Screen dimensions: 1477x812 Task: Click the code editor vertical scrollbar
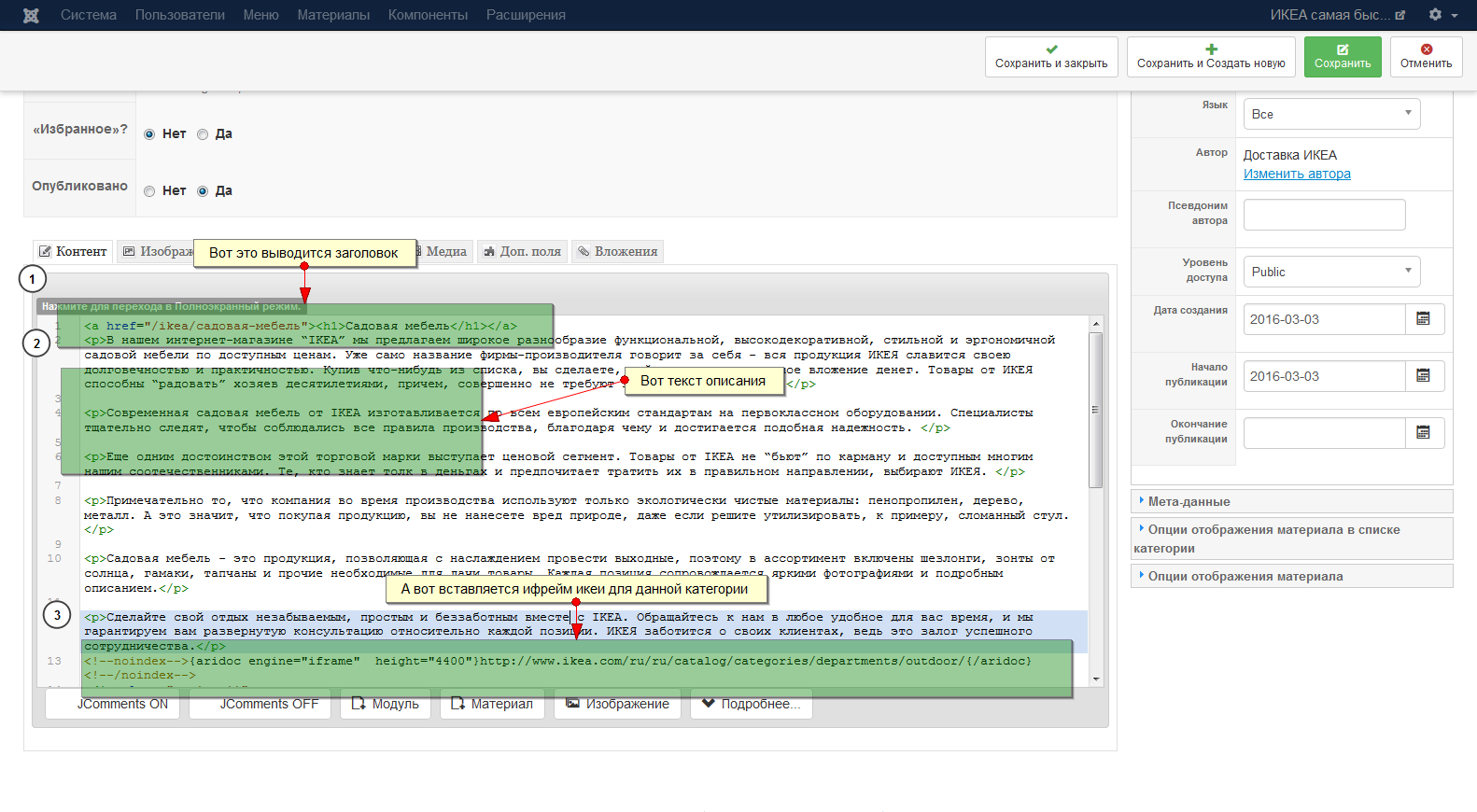(x=1096, y=411)
